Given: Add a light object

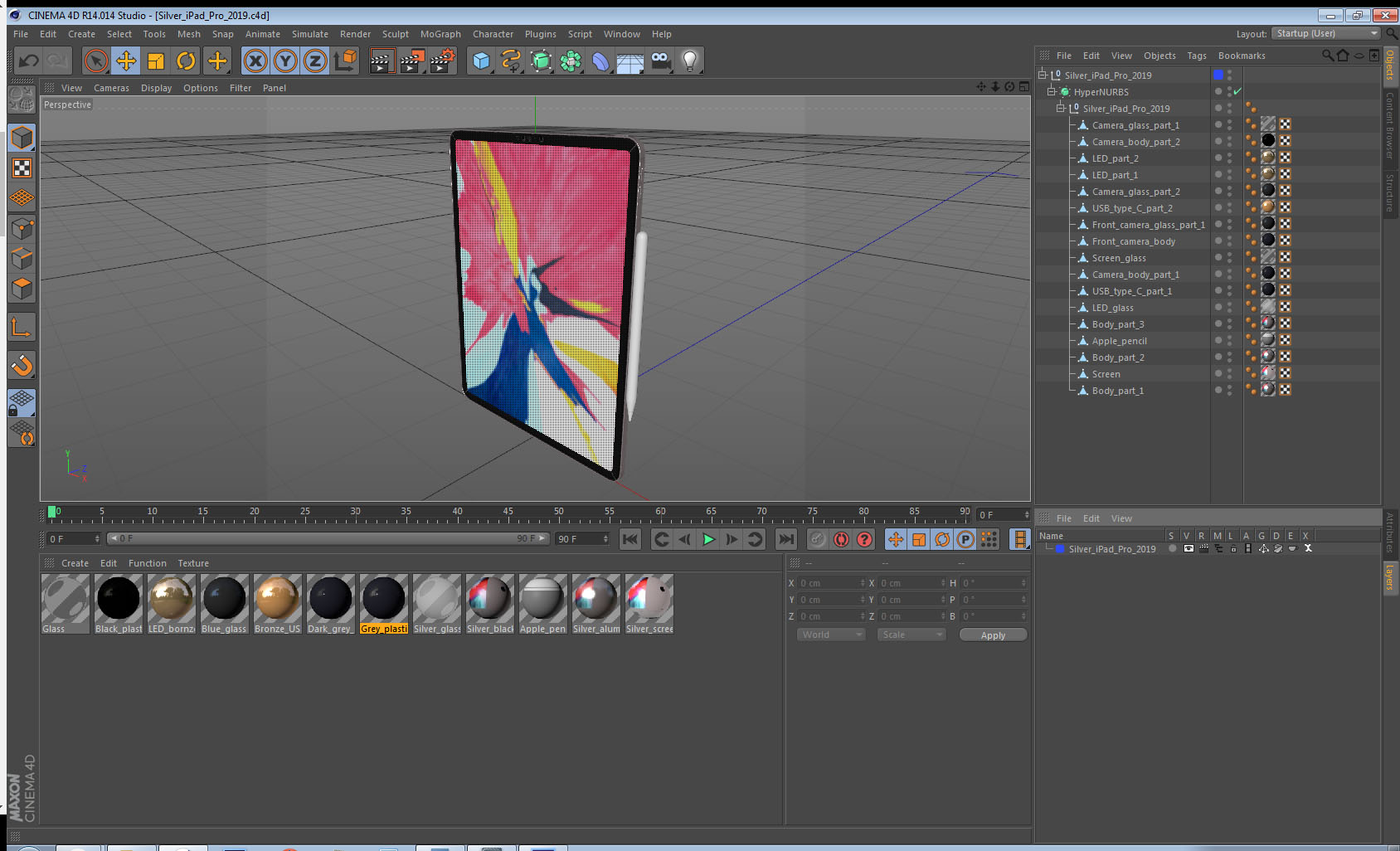Looking at the screenshot, I should 690,61.
